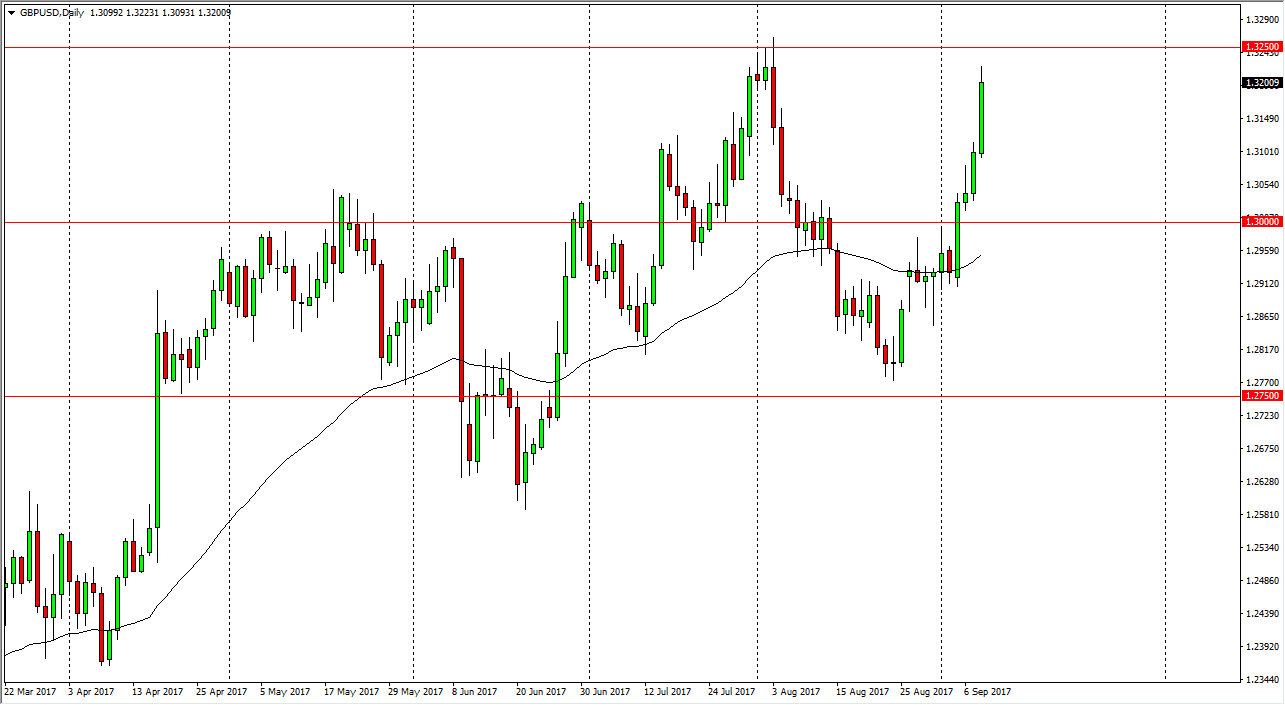Select the red 1.30000 price level tag
1285x705 pixels.
click(1261, 222)
